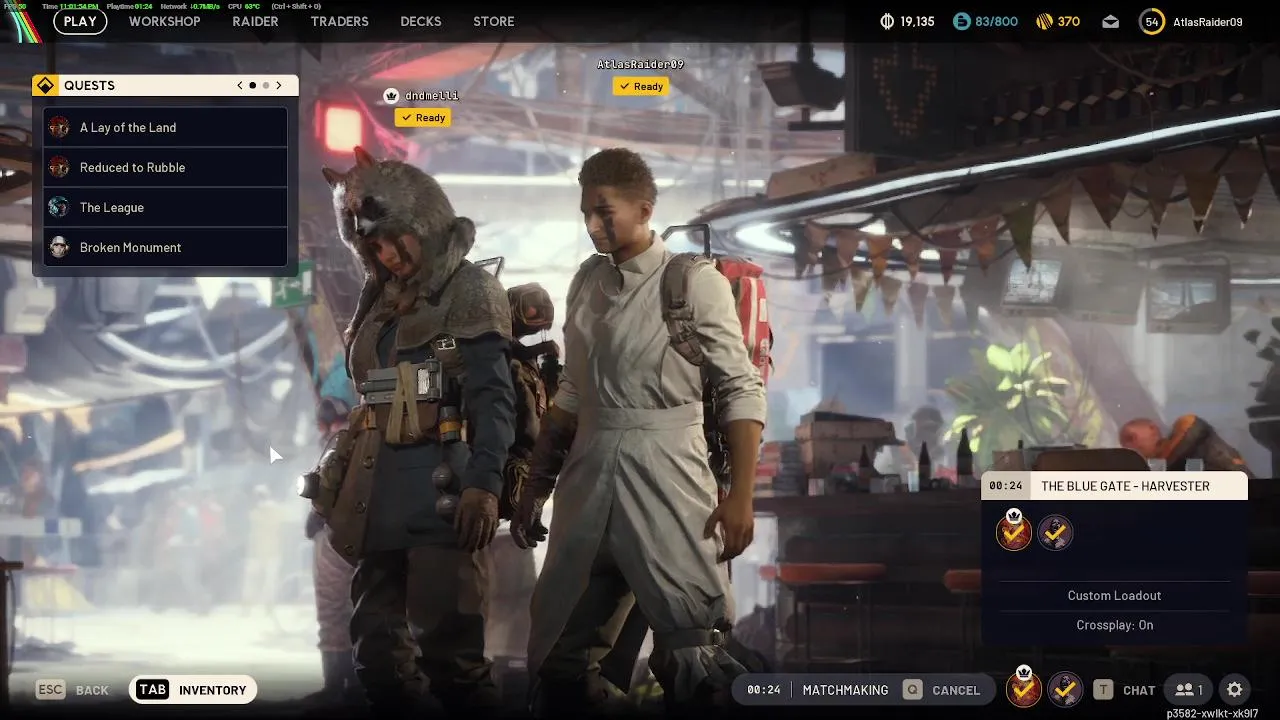Image resolution: width=1280 pixels, height=720 pixels.
Task: Switch to the RAIDER tab
Action: click(255, 21)
